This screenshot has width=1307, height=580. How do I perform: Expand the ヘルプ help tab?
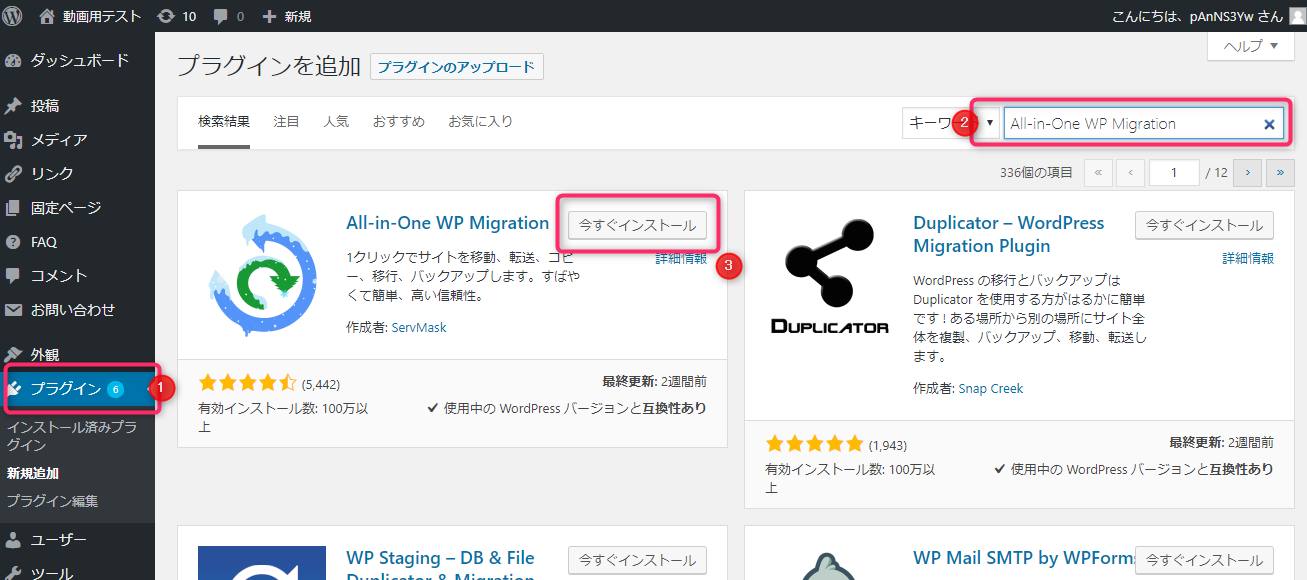pyautogui.click(x=1251, y=45)
